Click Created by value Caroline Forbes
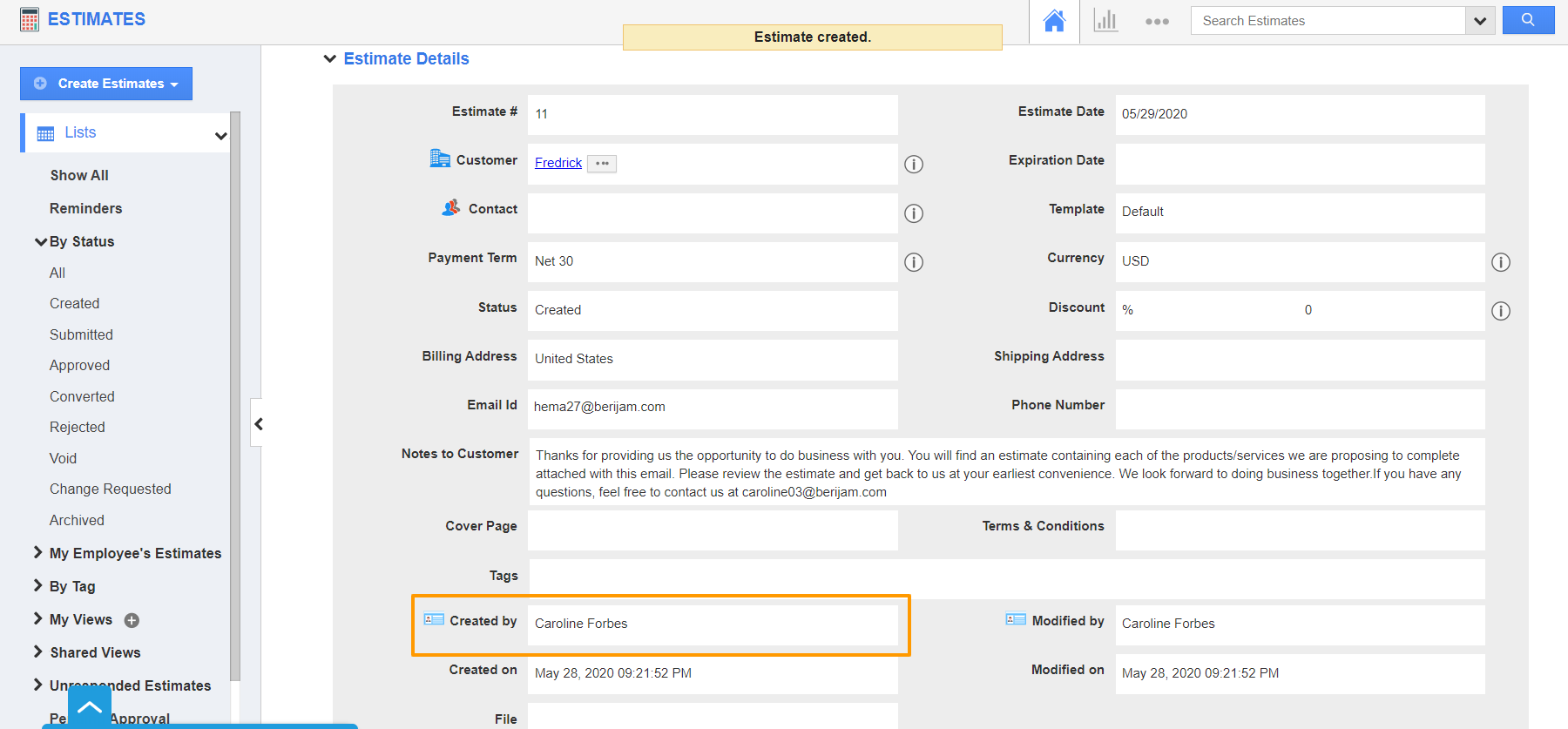1568x729 pixels. click(x=581, y=624)
